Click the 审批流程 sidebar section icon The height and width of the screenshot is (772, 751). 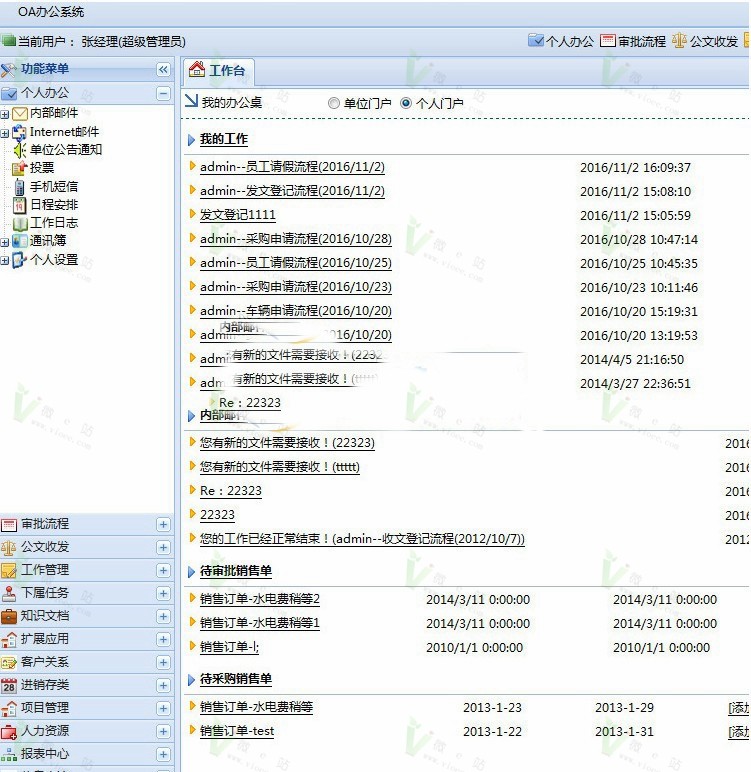click(x=9, y=525)
